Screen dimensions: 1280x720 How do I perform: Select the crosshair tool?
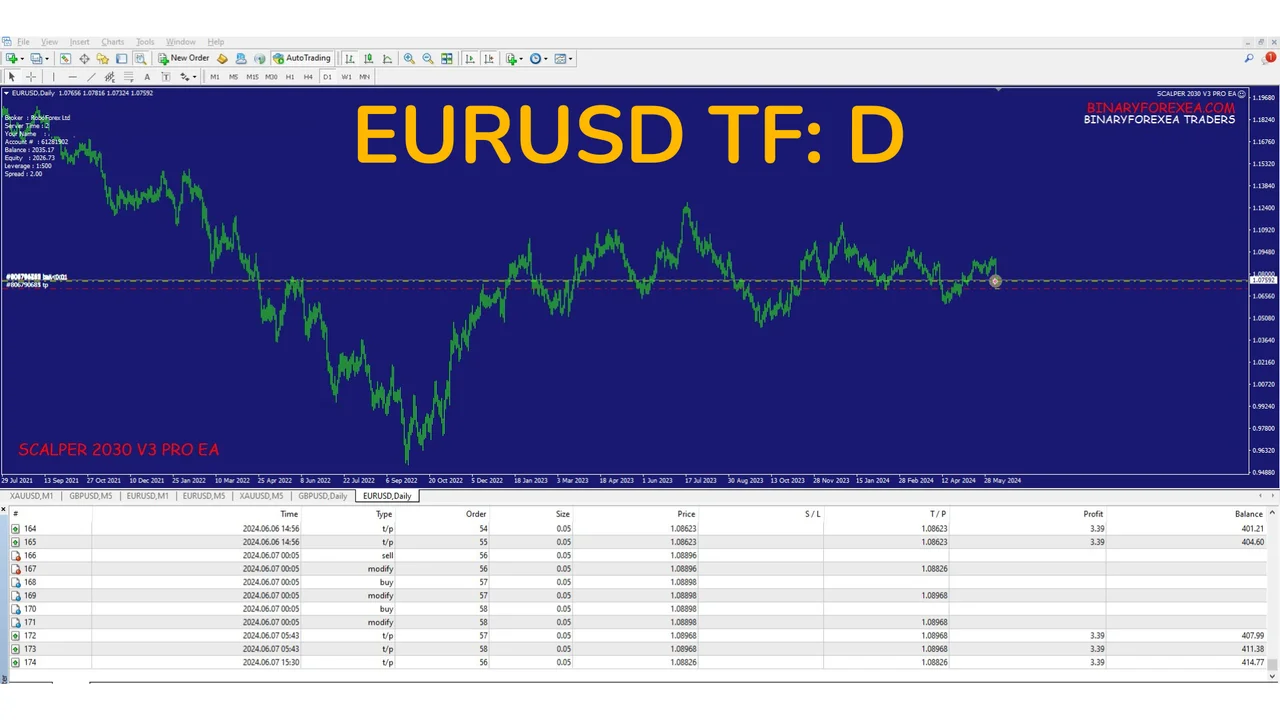31,77
